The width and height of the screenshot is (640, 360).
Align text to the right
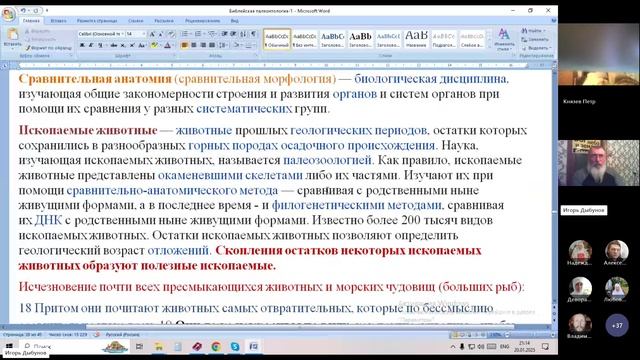203,45
